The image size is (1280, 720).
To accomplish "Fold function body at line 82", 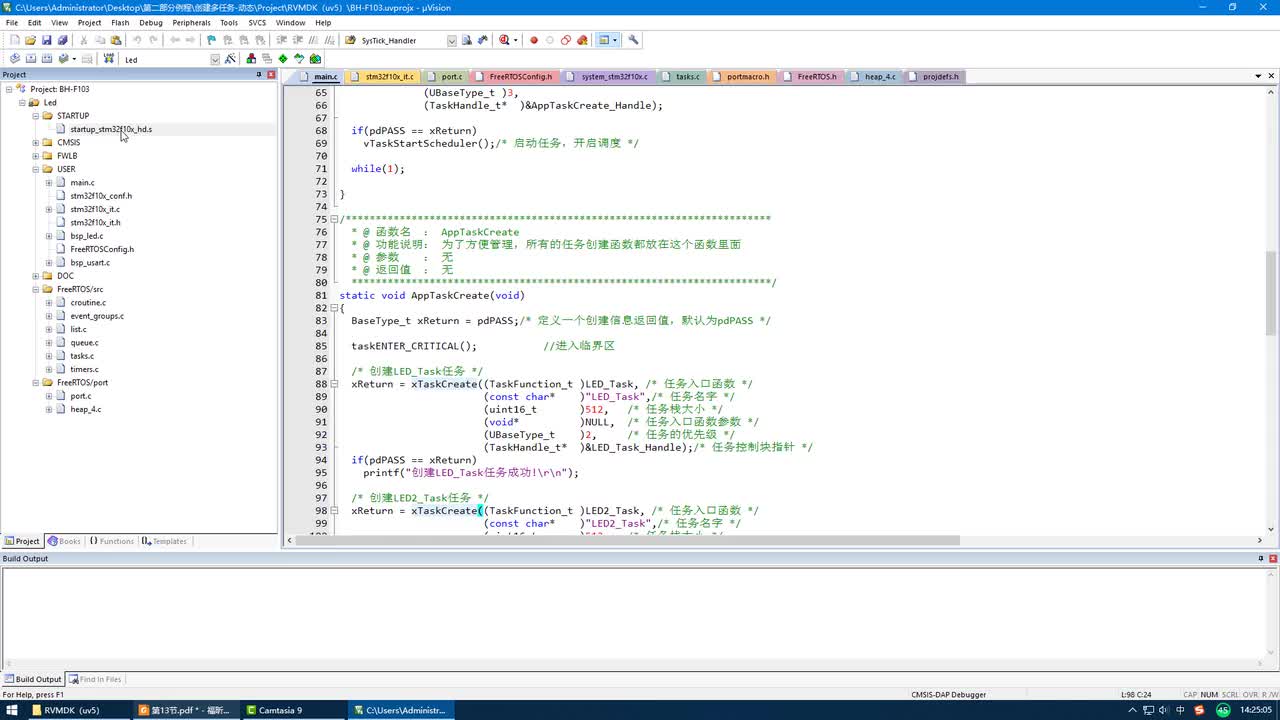I will (x=335, y=308).
